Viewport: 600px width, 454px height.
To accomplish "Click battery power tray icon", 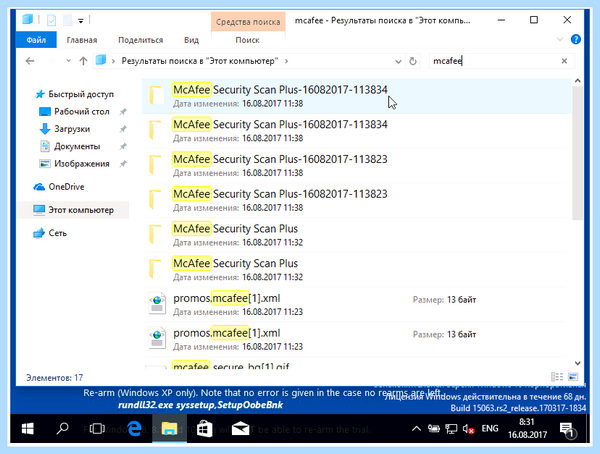I will (434, 429).
